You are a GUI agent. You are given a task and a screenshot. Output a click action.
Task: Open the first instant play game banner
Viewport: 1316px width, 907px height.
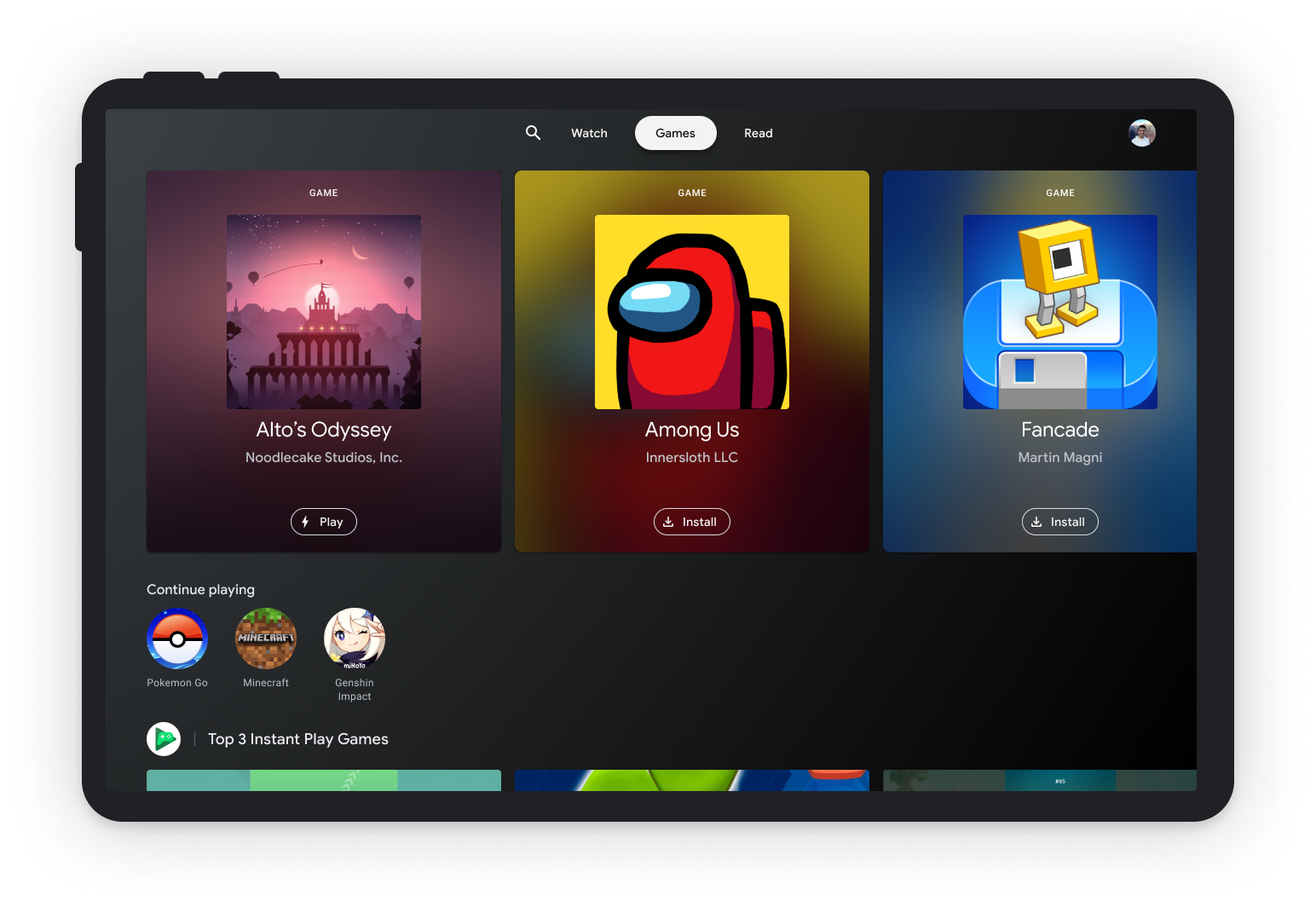tap(323, 780)
